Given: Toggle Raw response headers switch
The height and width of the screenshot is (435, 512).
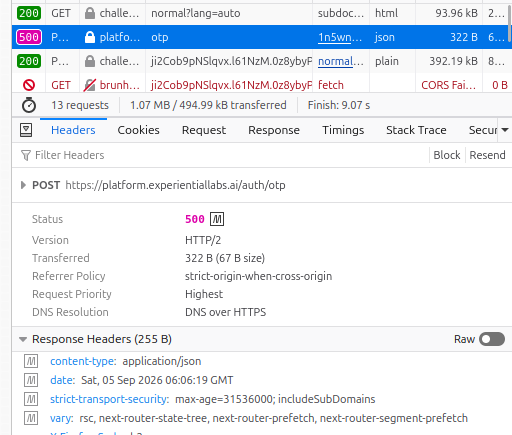Looking at the screenshot, I should (492, 339).
